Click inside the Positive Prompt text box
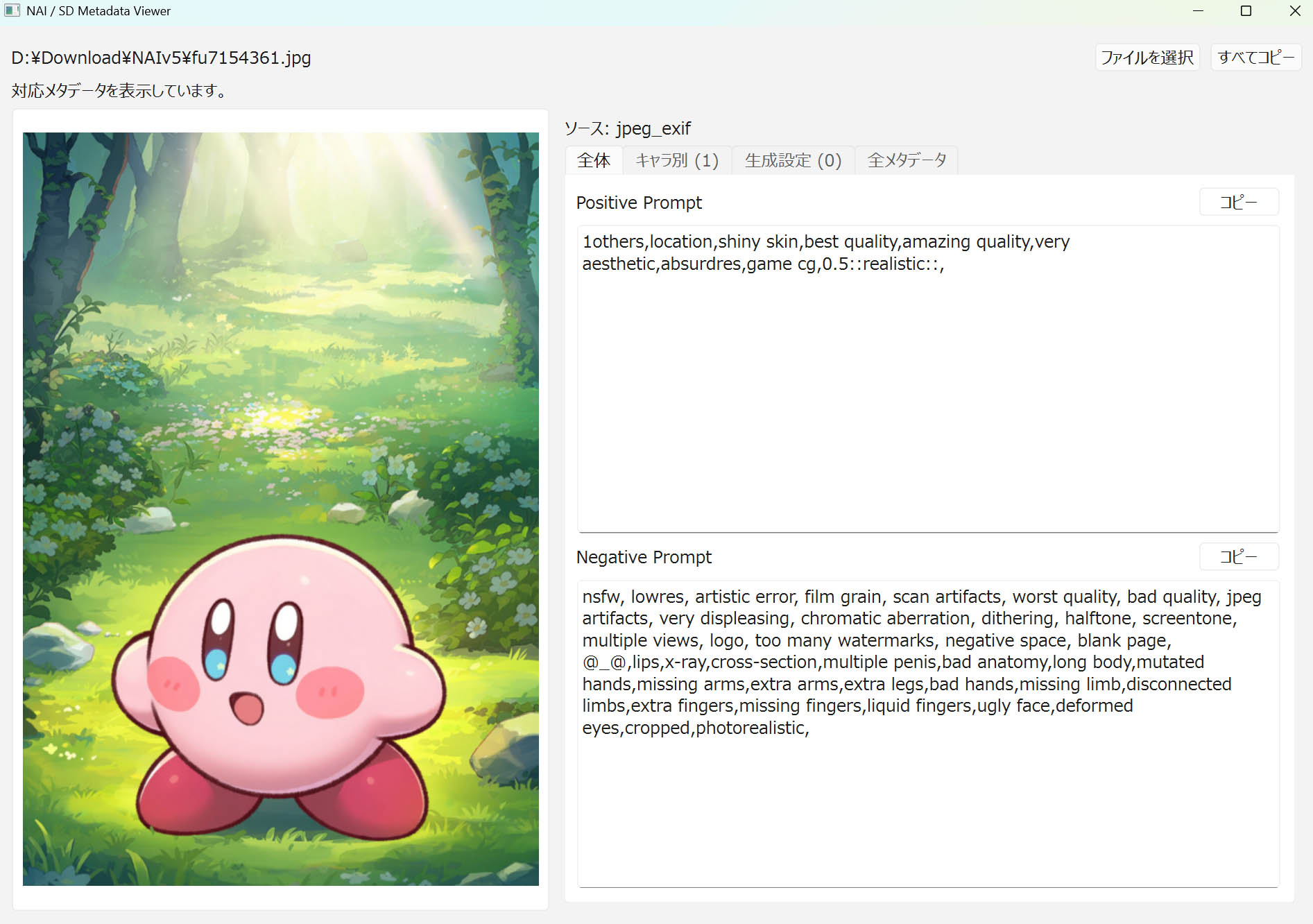 (928, 379)
